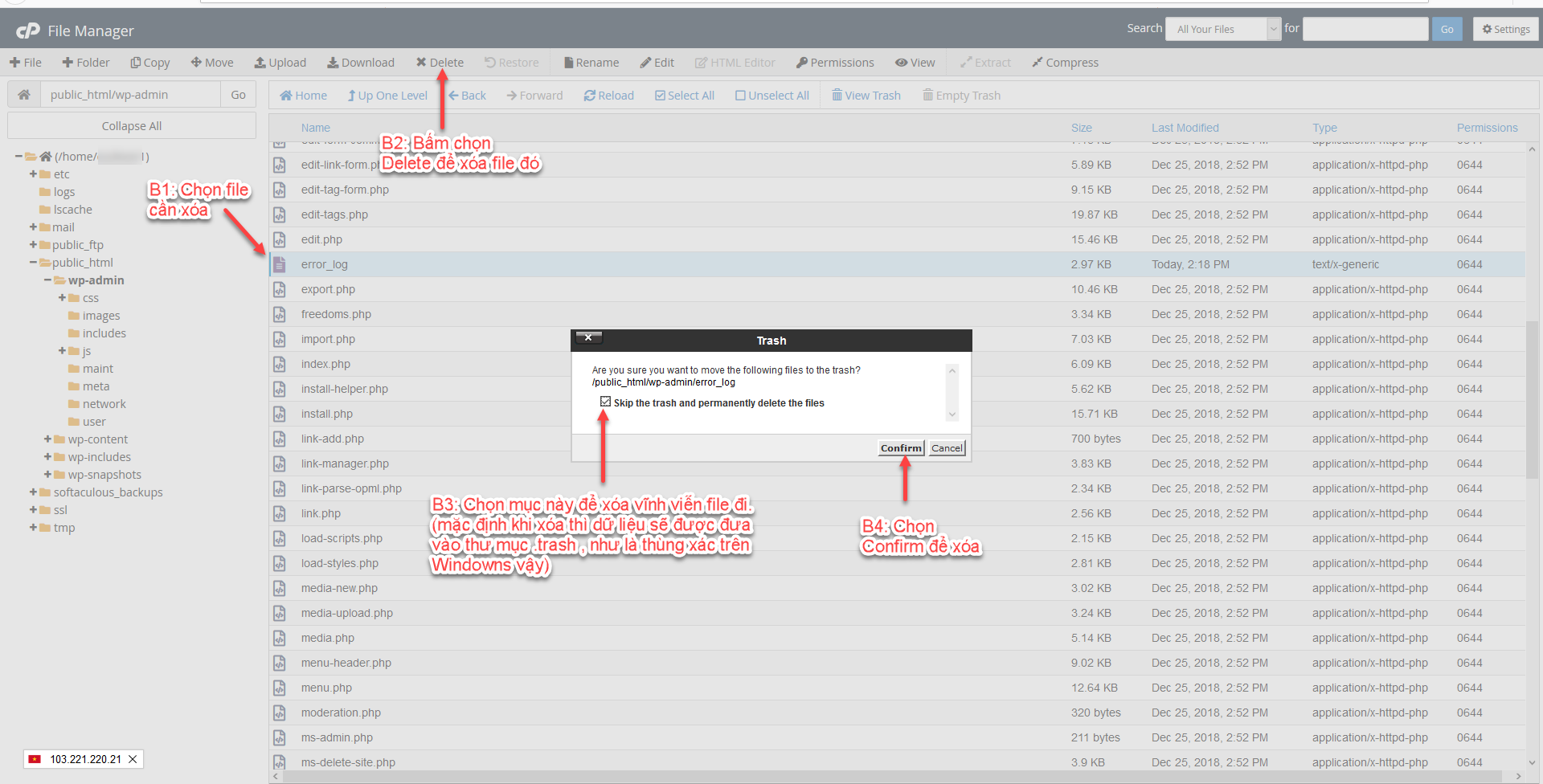Cancel the Trash dialog
The image size is (1543, 784).
[947, 448]
